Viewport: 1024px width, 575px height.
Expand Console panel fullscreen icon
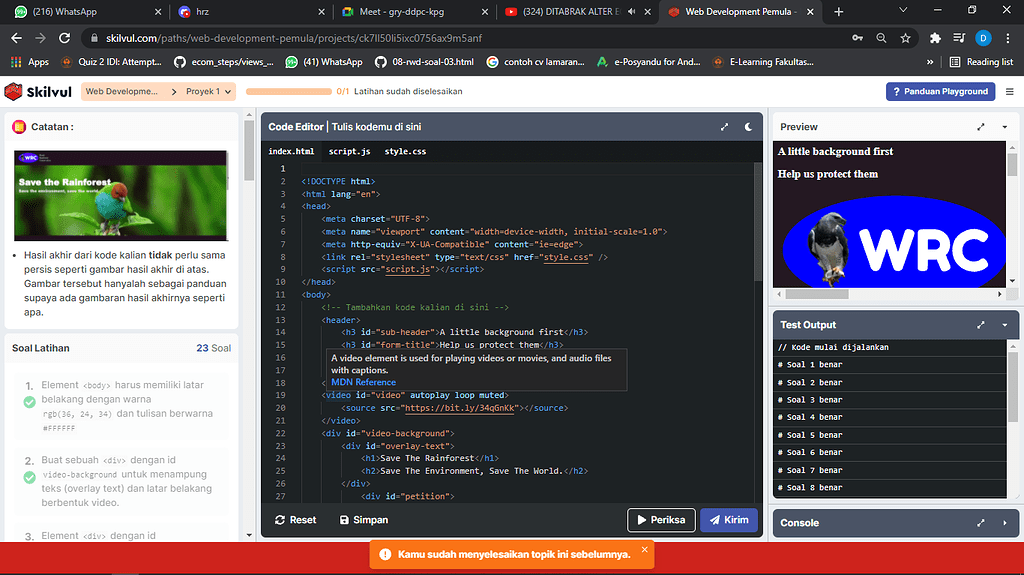click(980, 523)
